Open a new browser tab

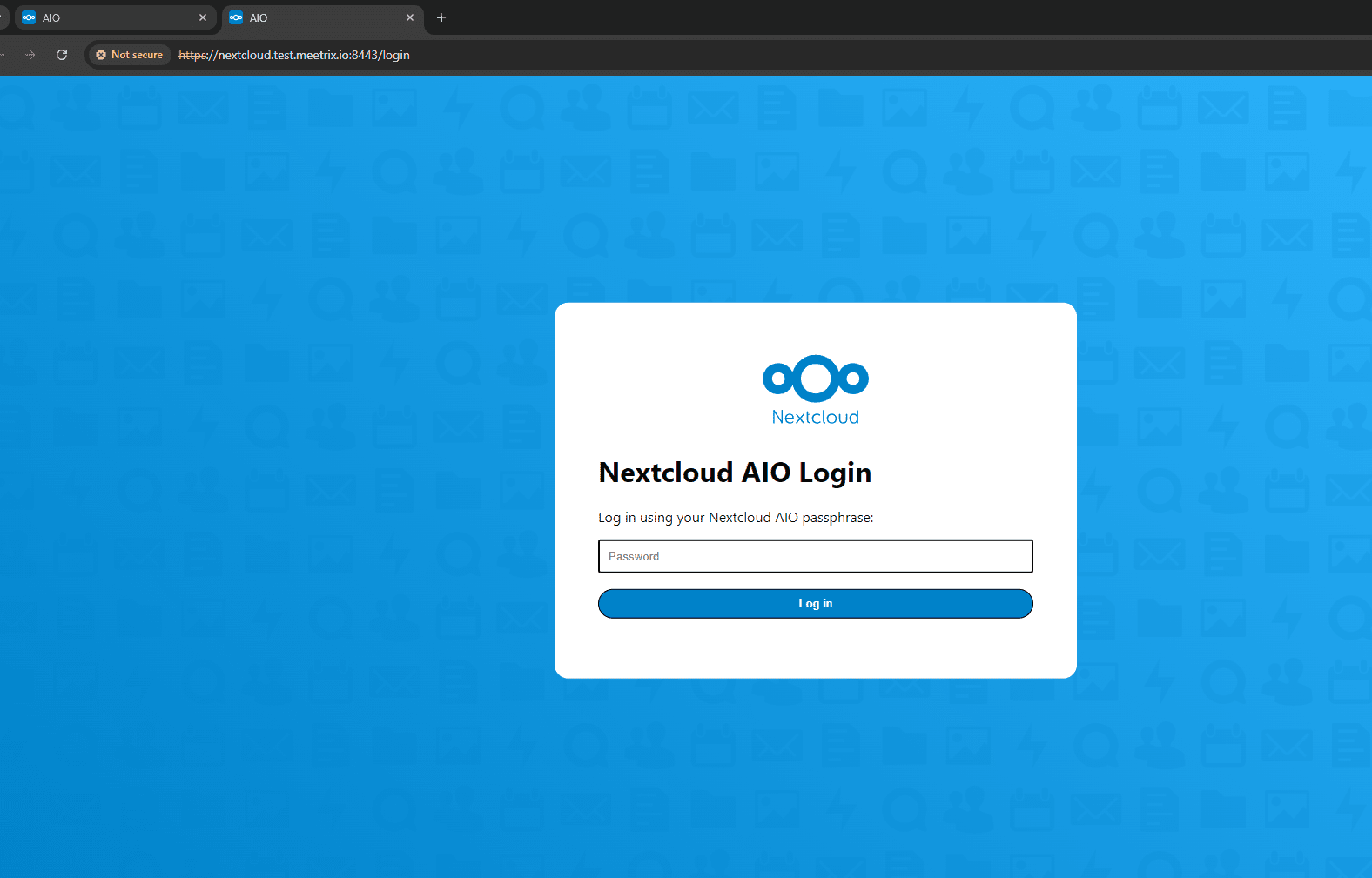441,17
